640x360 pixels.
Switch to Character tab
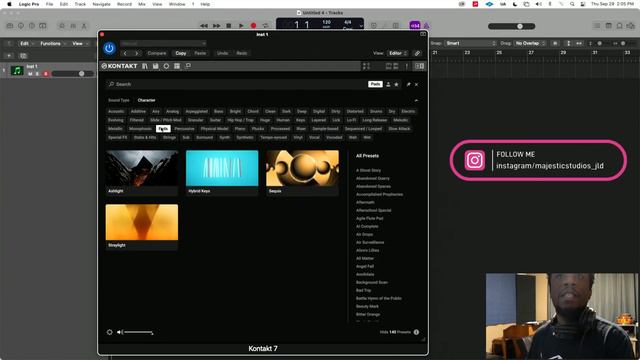point(147,100)
